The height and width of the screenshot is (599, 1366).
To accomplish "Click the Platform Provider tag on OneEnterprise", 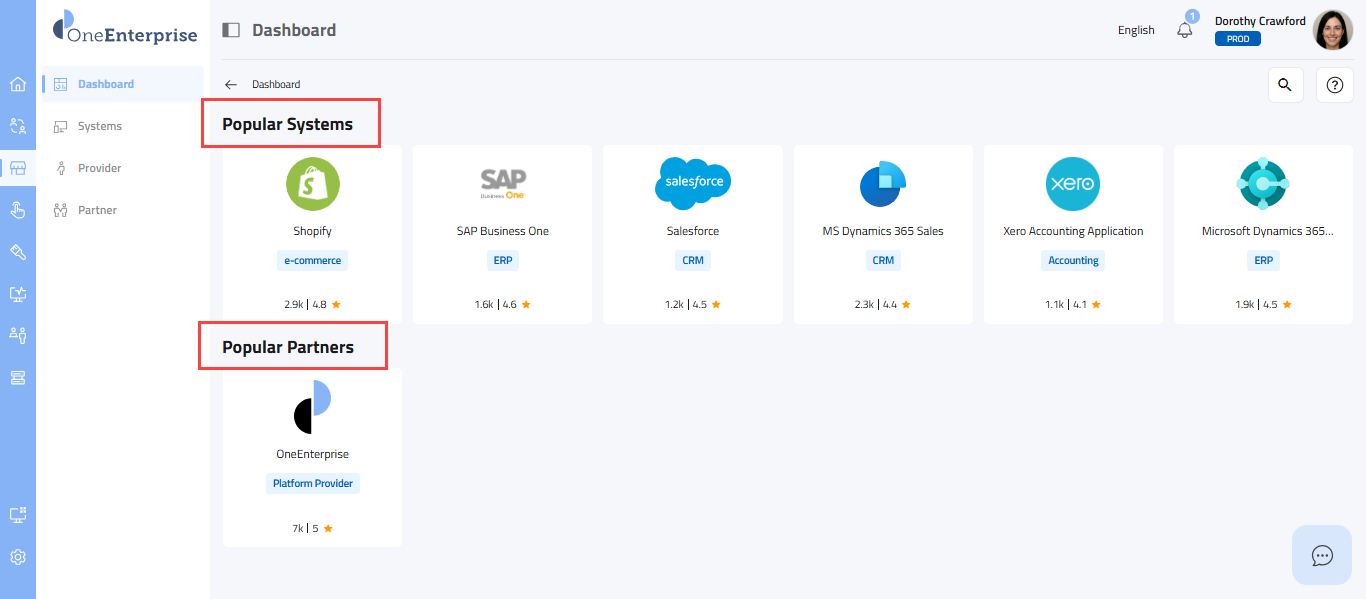I will click(313, 483).
